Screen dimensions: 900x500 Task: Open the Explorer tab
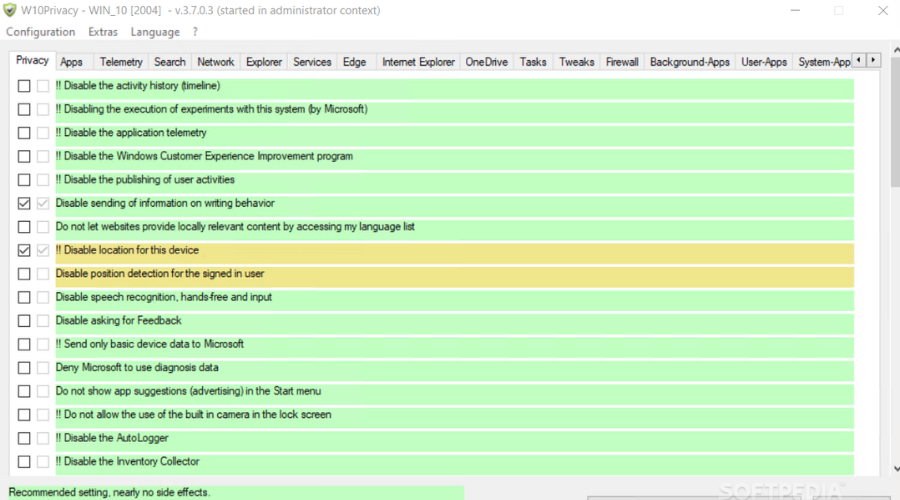(264, 62)
